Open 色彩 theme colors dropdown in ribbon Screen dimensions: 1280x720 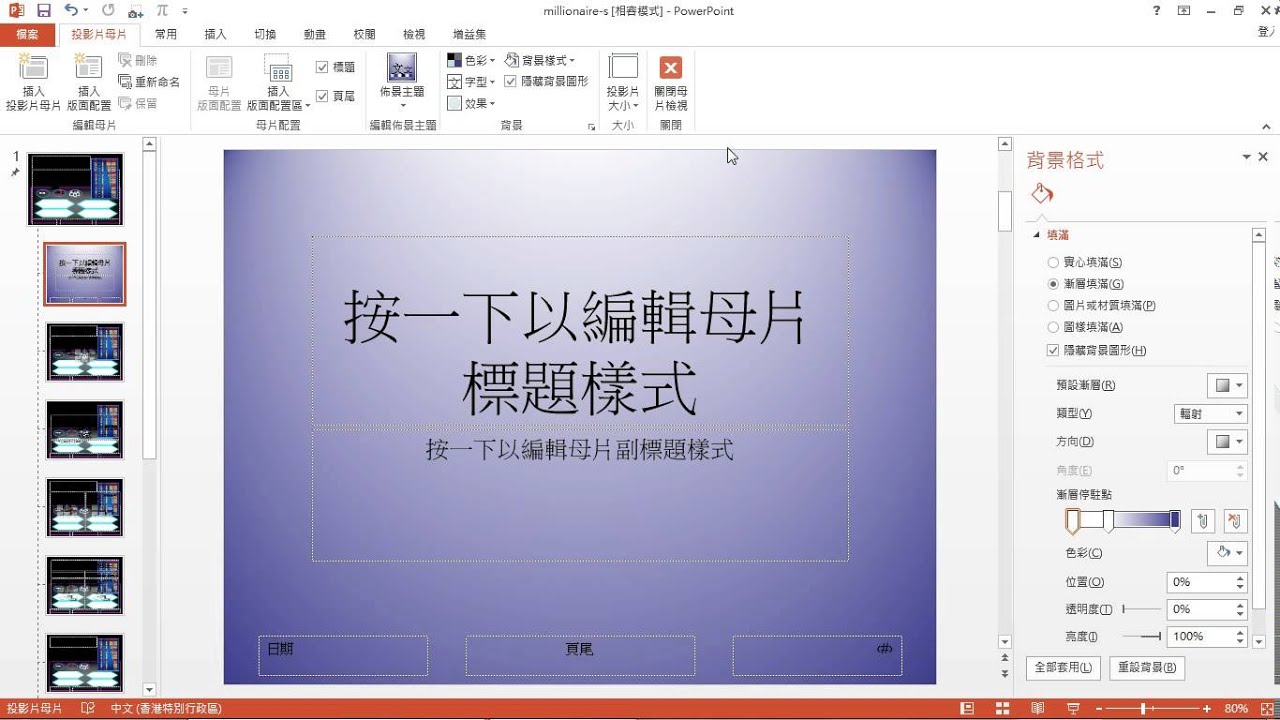pos(471,61)
